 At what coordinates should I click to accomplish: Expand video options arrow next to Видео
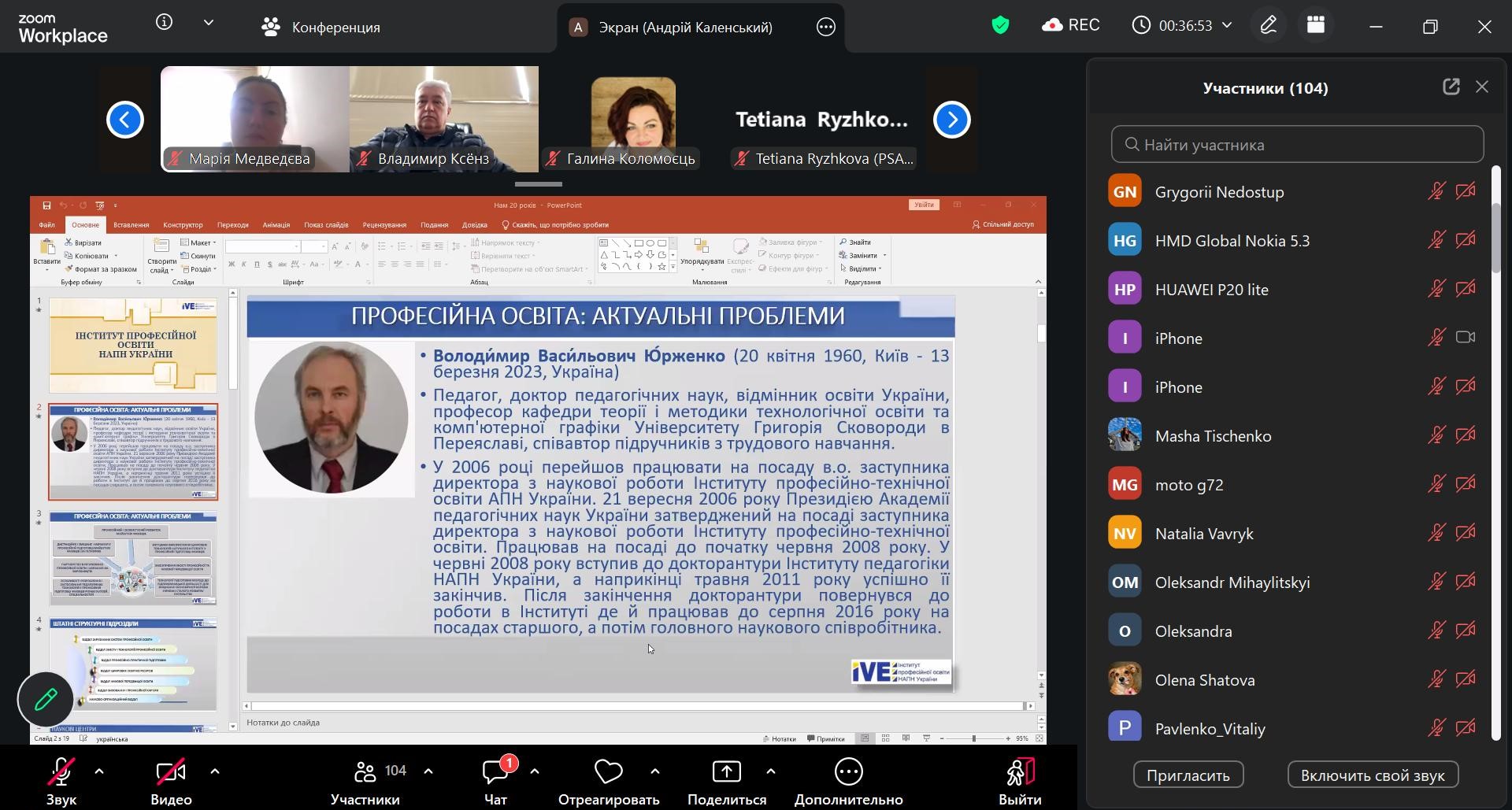coord(215,771)
